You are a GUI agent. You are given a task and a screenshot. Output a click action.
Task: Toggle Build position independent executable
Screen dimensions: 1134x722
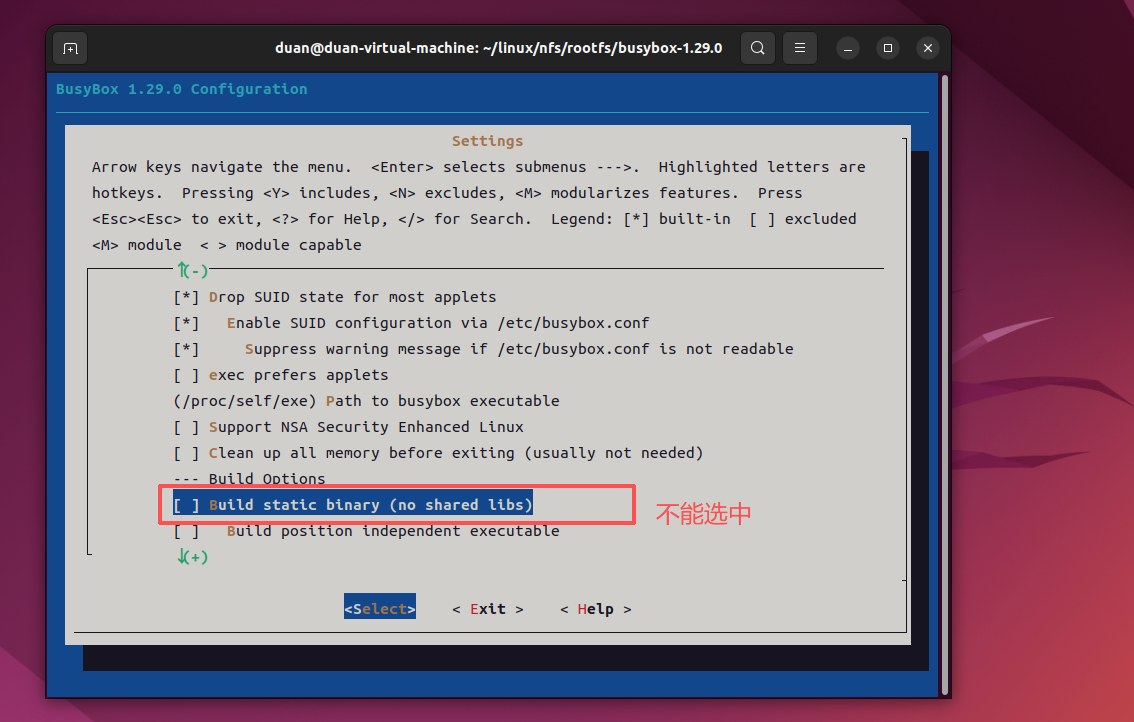[x=367, y=532]
